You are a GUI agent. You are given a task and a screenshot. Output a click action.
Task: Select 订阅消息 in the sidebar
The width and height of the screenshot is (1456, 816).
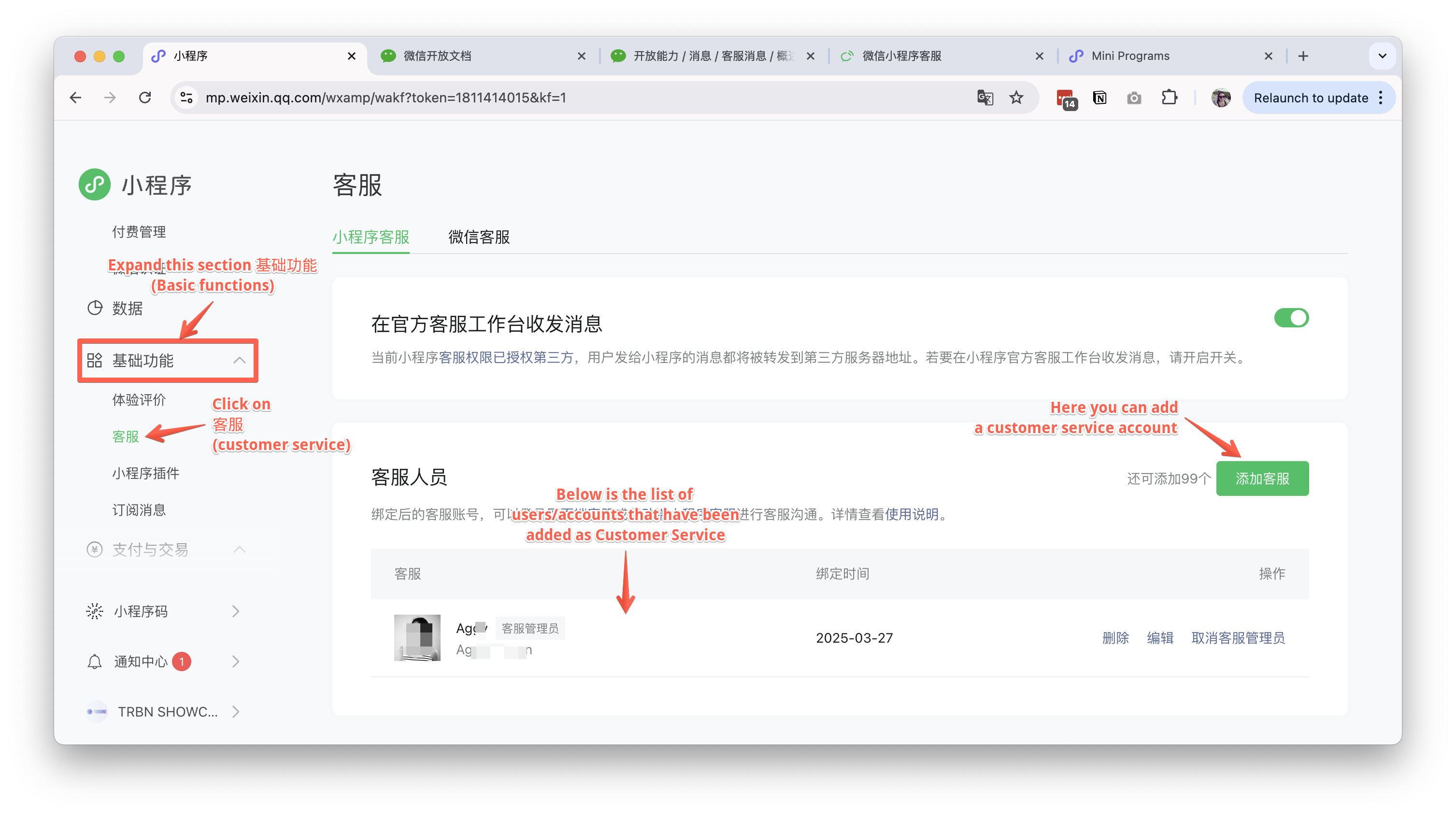139,510
